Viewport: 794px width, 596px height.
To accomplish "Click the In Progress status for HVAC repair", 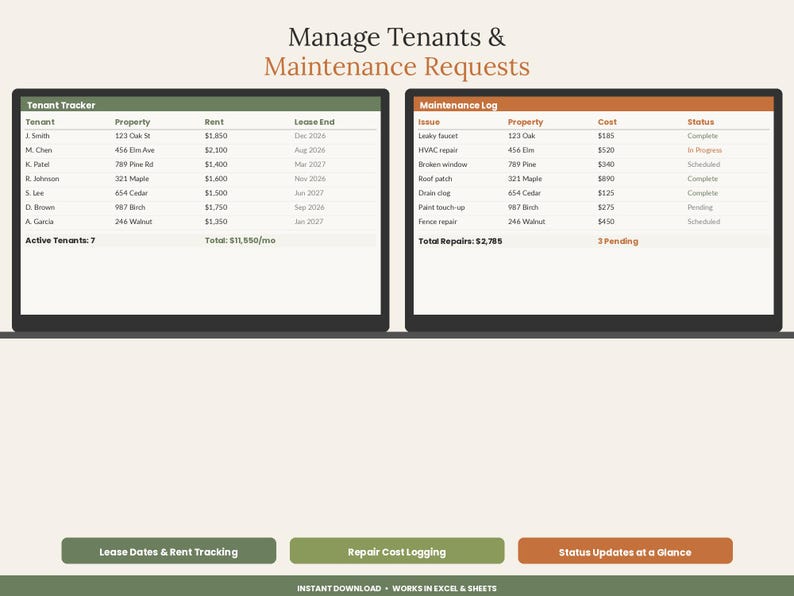I will [705, 150].
